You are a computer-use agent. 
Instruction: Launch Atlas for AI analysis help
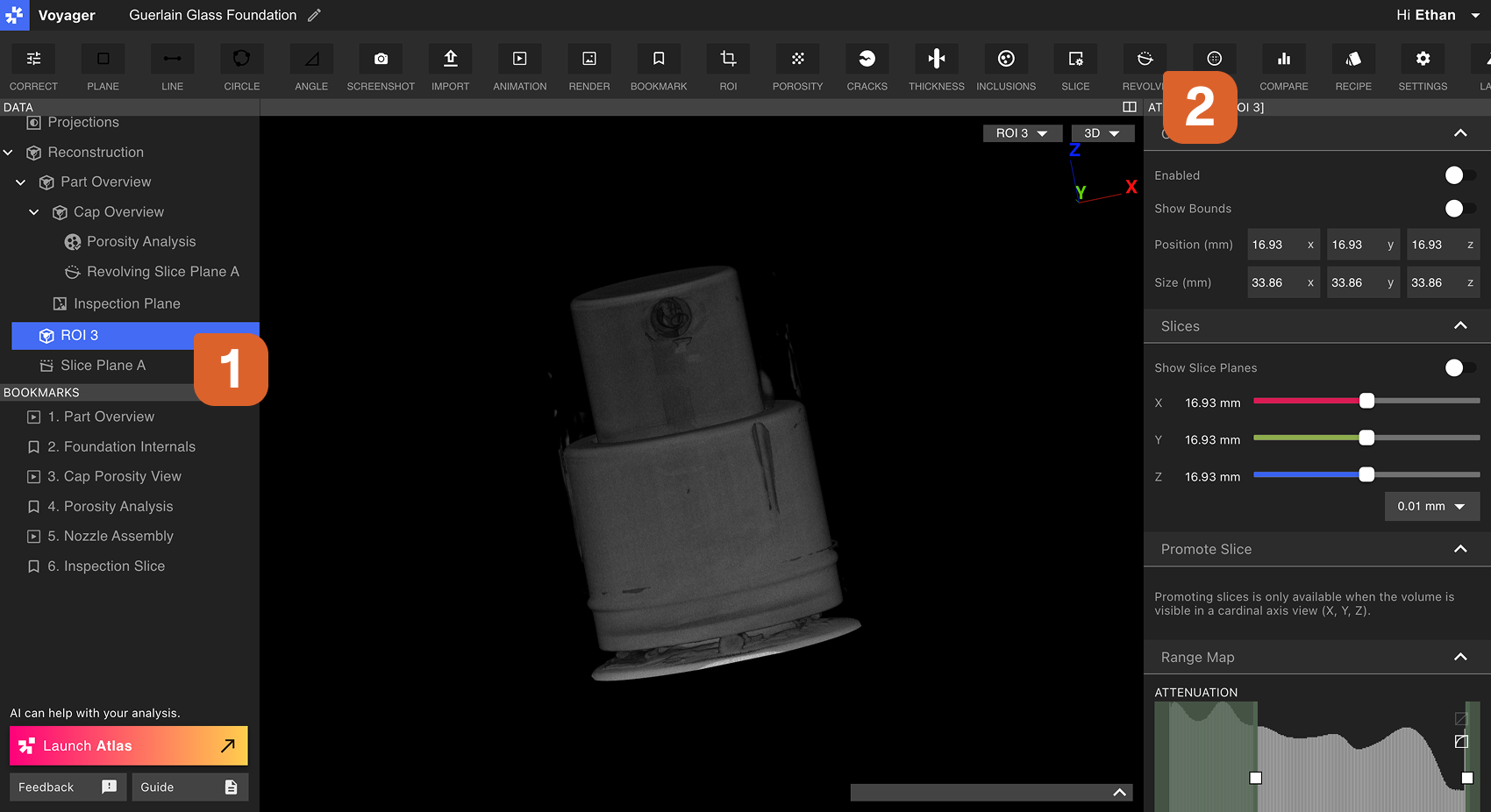pos(128,745)
